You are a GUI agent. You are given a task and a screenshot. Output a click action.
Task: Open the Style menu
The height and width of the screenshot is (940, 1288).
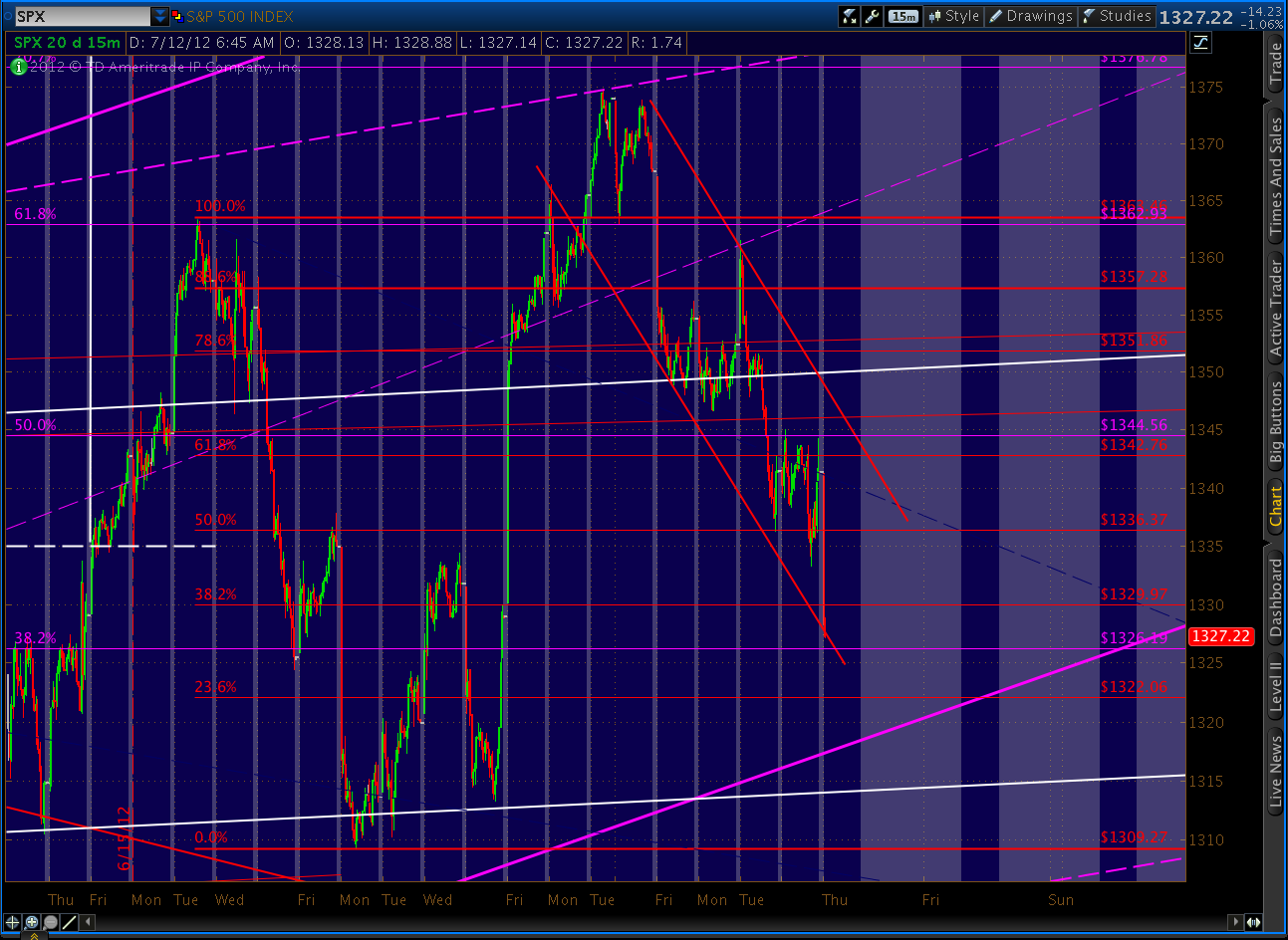(x=953, y=16)
